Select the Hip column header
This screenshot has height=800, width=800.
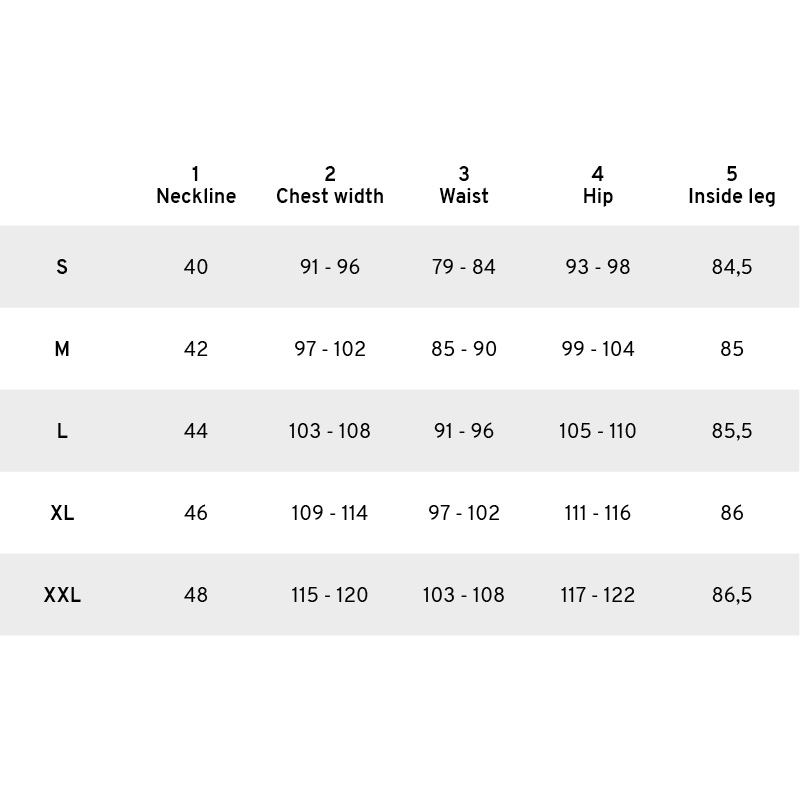click(x=597, y=185)
